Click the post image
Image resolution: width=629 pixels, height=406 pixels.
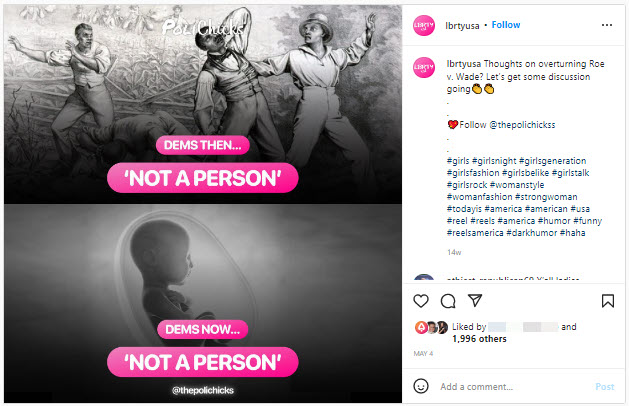(200, 203)
